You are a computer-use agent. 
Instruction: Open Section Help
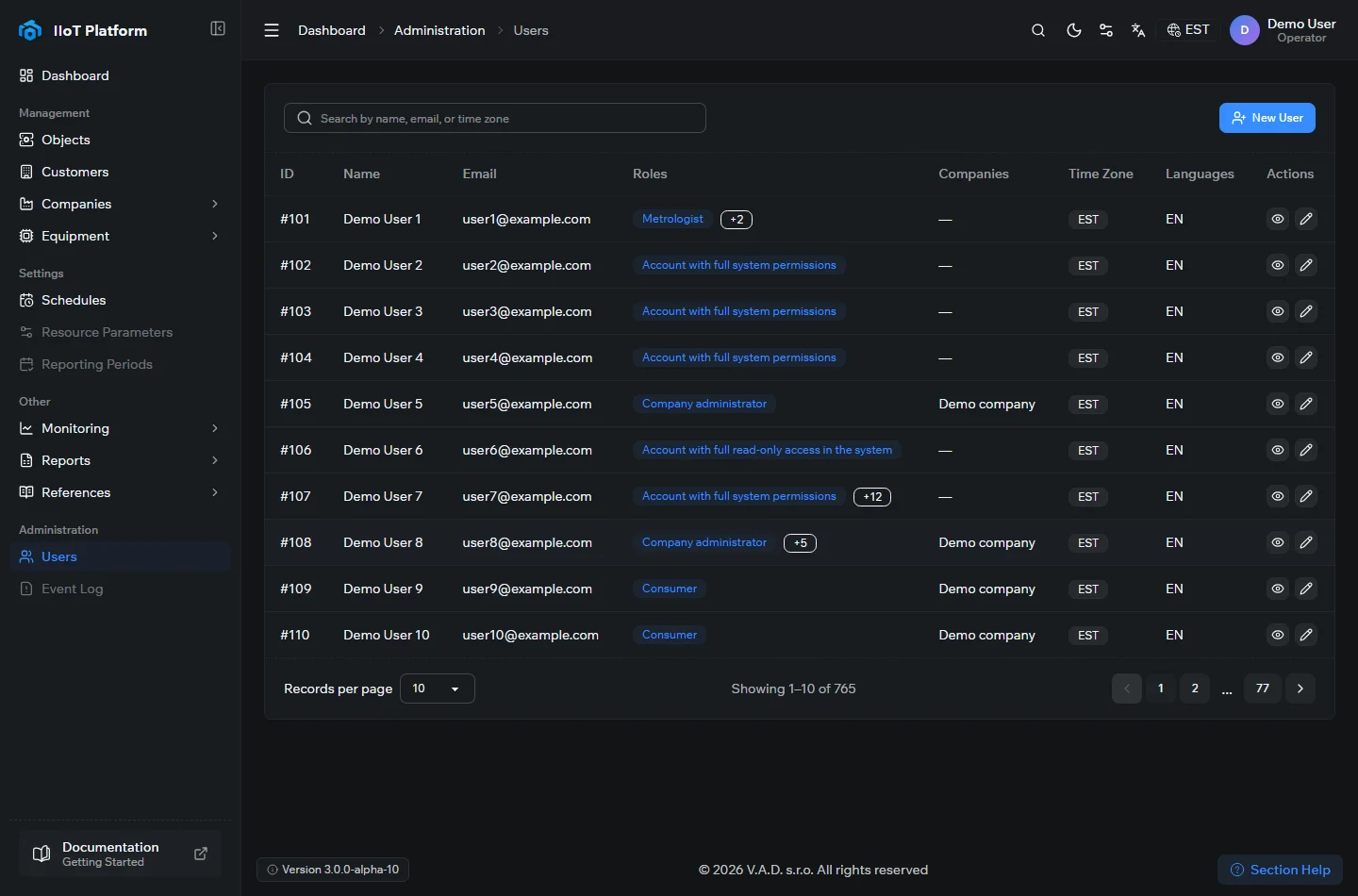1281,870
